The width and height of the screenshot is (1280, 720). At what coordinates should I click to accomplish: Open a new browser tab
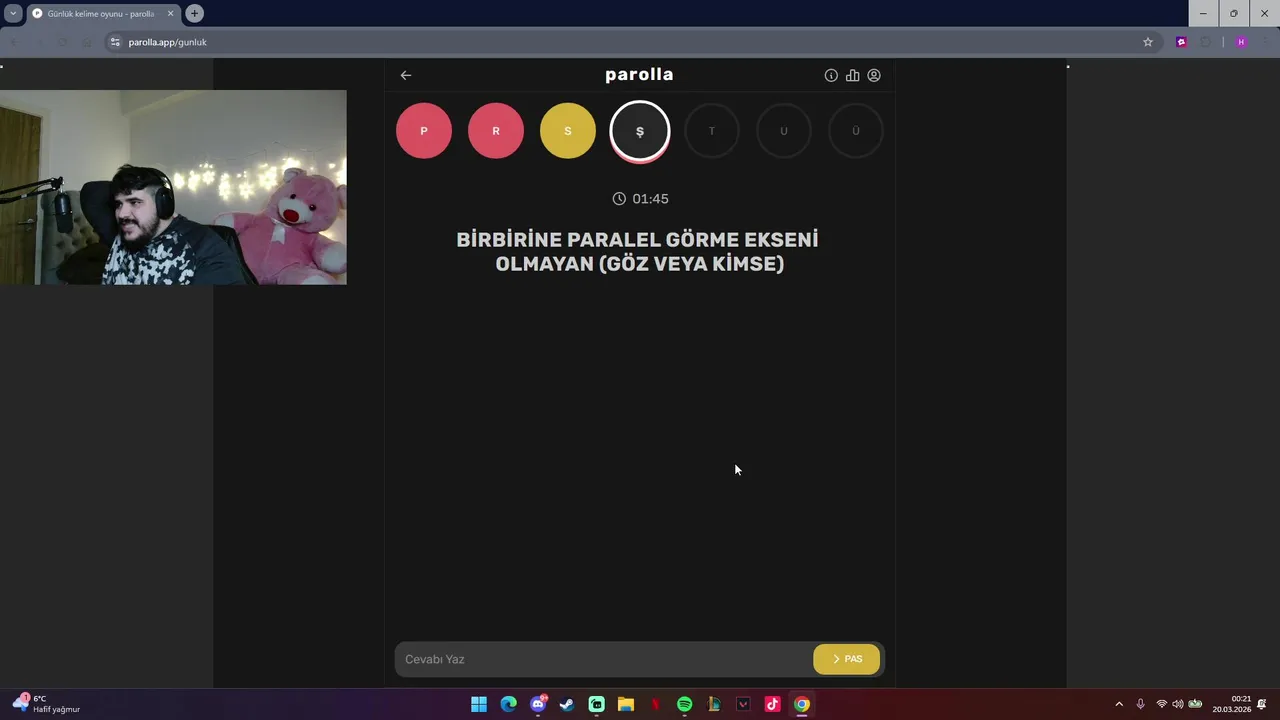[x=194, y=14]
